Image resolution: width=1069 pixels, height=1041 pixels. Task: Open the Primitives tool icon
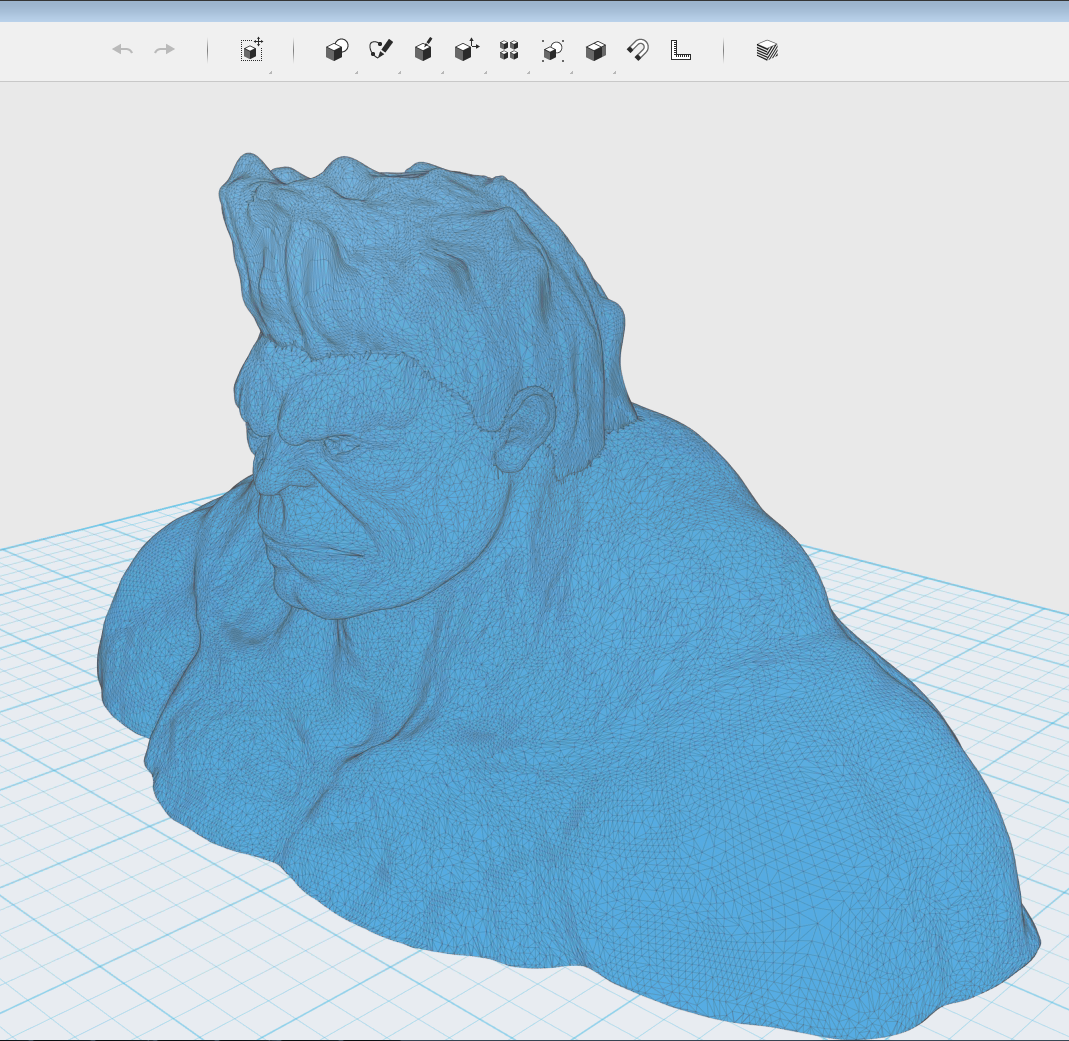tap(337, 50)
